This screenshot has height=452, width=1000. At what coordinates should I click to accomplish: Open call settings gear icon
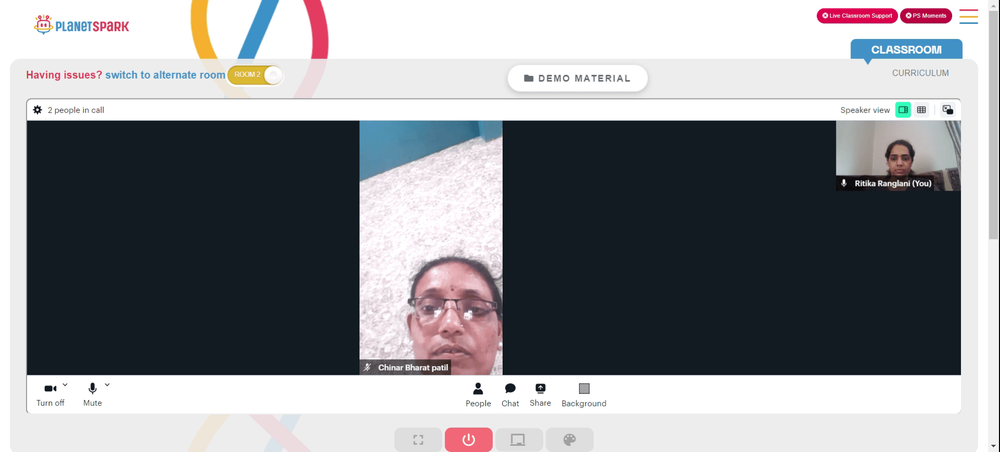tap(38, 110)
